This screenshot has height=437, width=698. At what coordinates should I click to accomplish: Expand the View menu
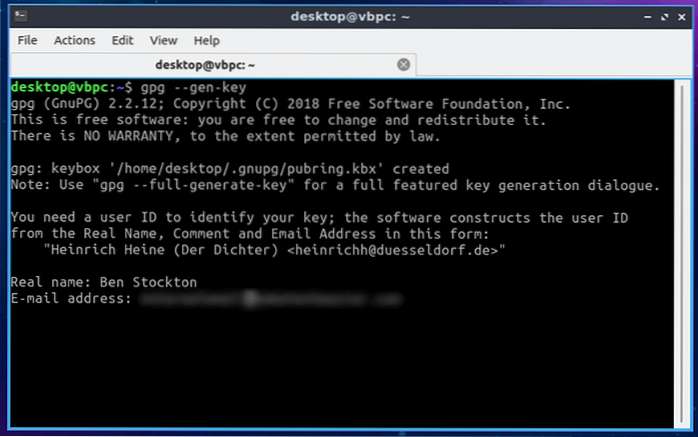163,41
